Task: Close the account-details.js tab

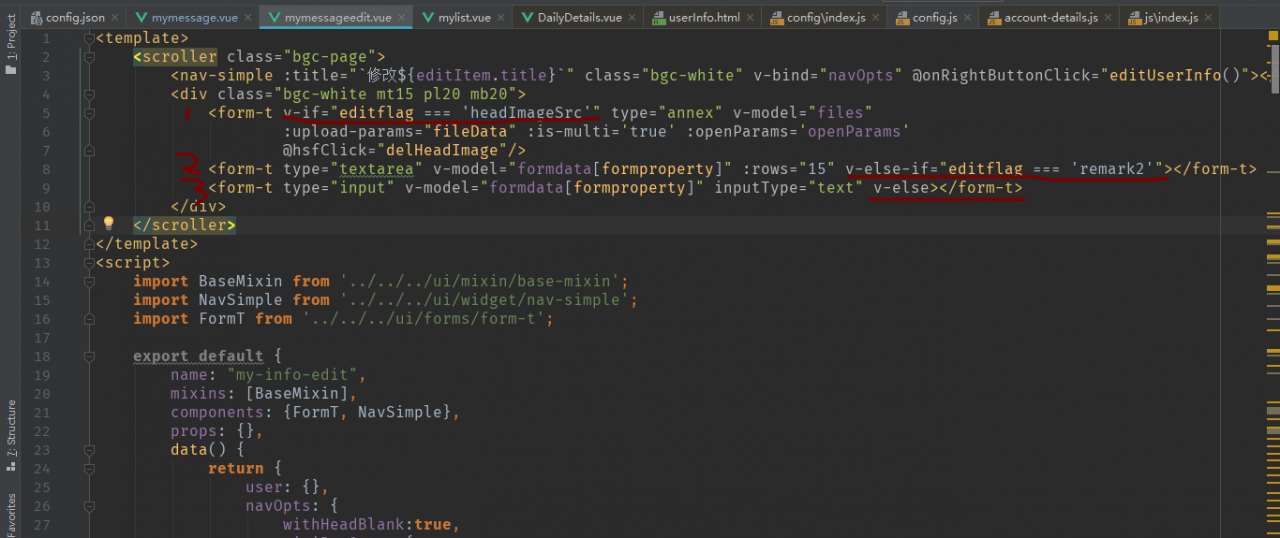Action: (x=1110, y=18)
